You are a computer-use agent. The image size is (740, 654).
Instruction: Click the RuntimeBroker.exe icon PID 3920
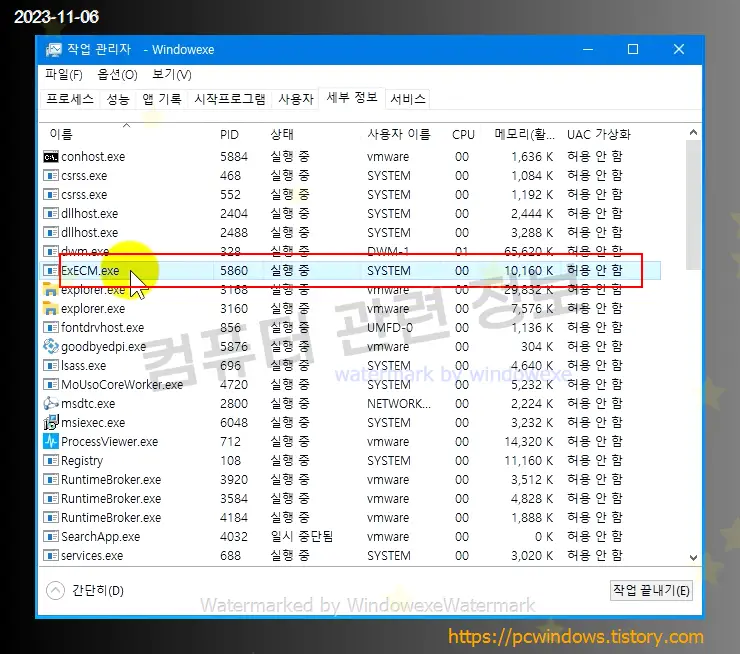[50, 479]
